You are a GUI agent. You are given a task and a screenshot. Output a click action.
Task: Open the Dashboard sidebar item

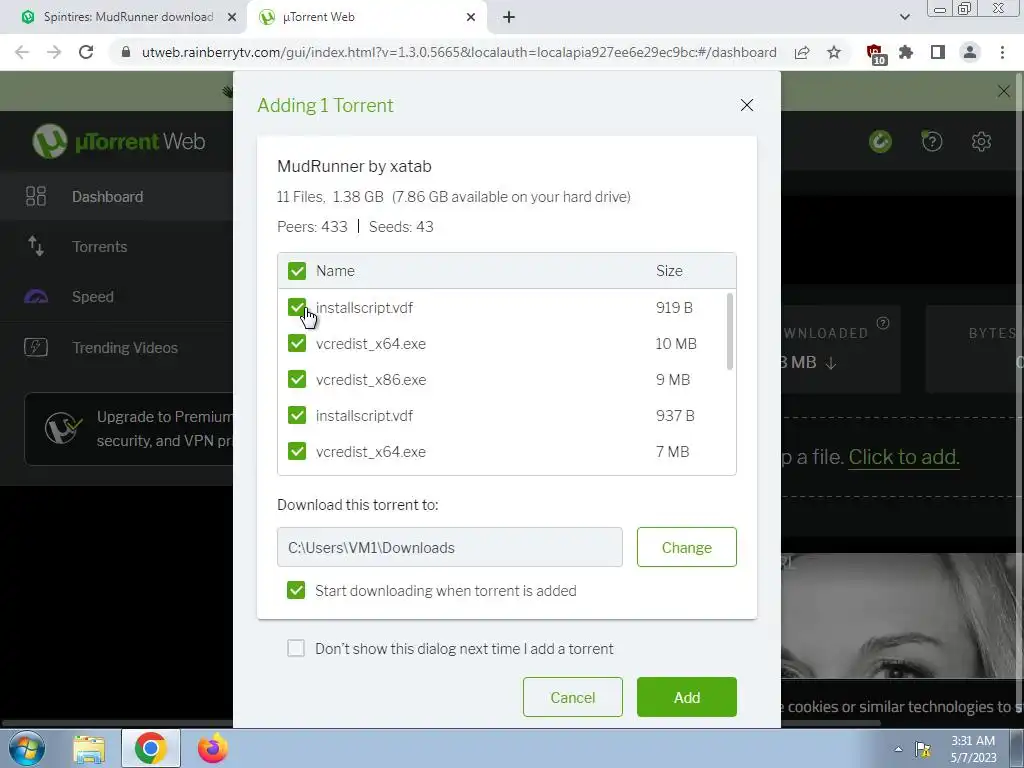(116, 197)
